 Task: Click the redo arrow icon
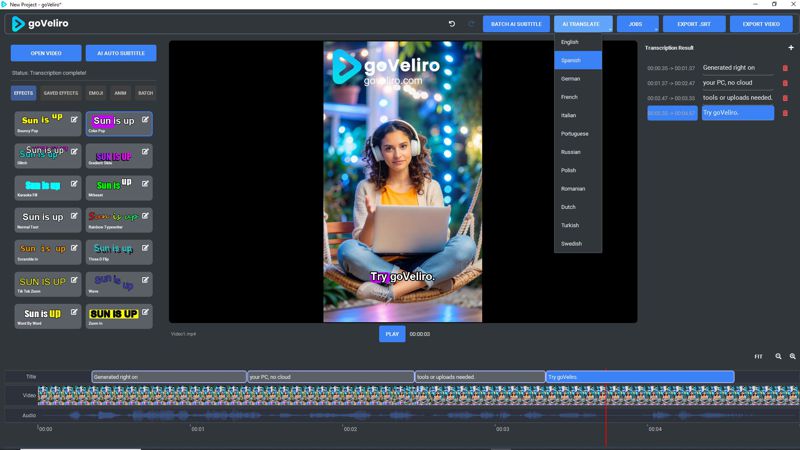pyautogui.click(x=471, y=24)
